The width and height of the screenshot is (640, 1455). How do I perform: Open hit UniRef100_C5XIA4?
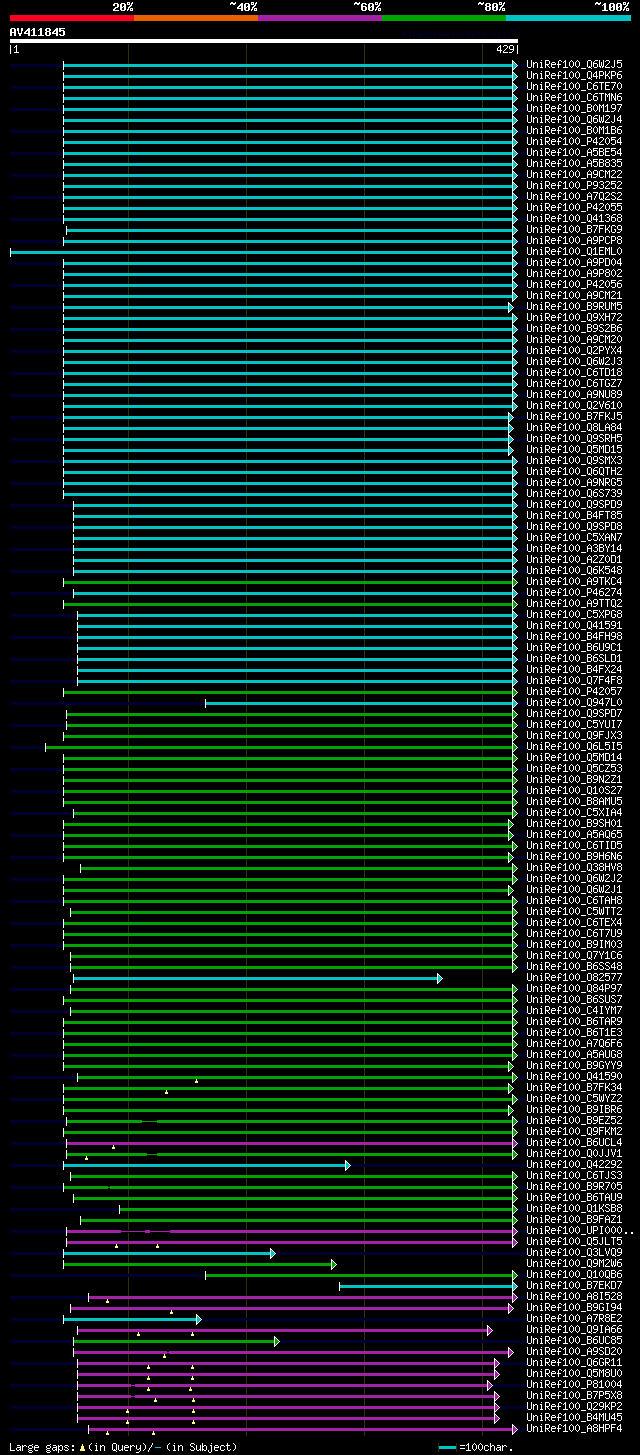[x=574, y=812]
